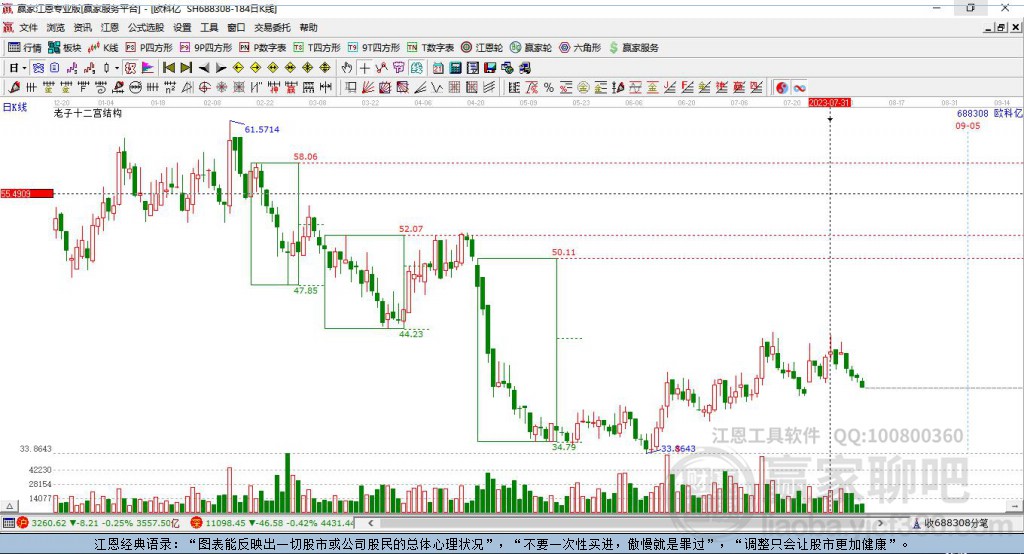Select the hand pan tool

pos(347,68)
